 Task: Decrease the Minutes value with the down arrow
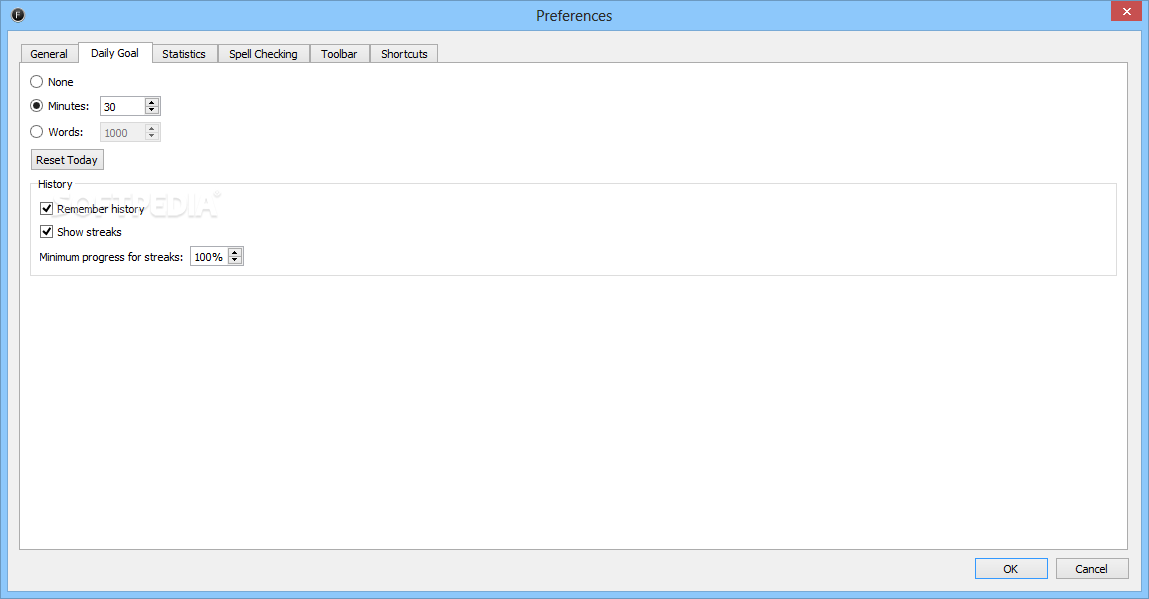[x=152, y=110]
